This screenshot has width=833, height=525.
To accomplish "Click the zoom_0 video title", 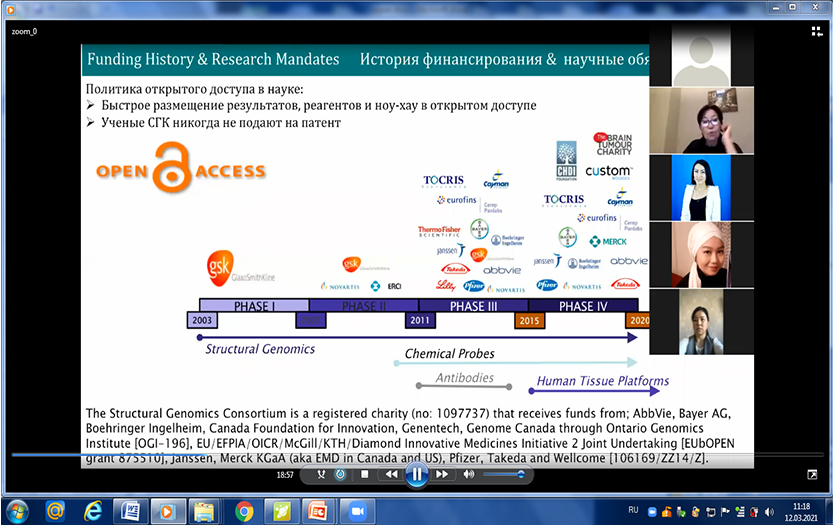I will coord(24,32).
